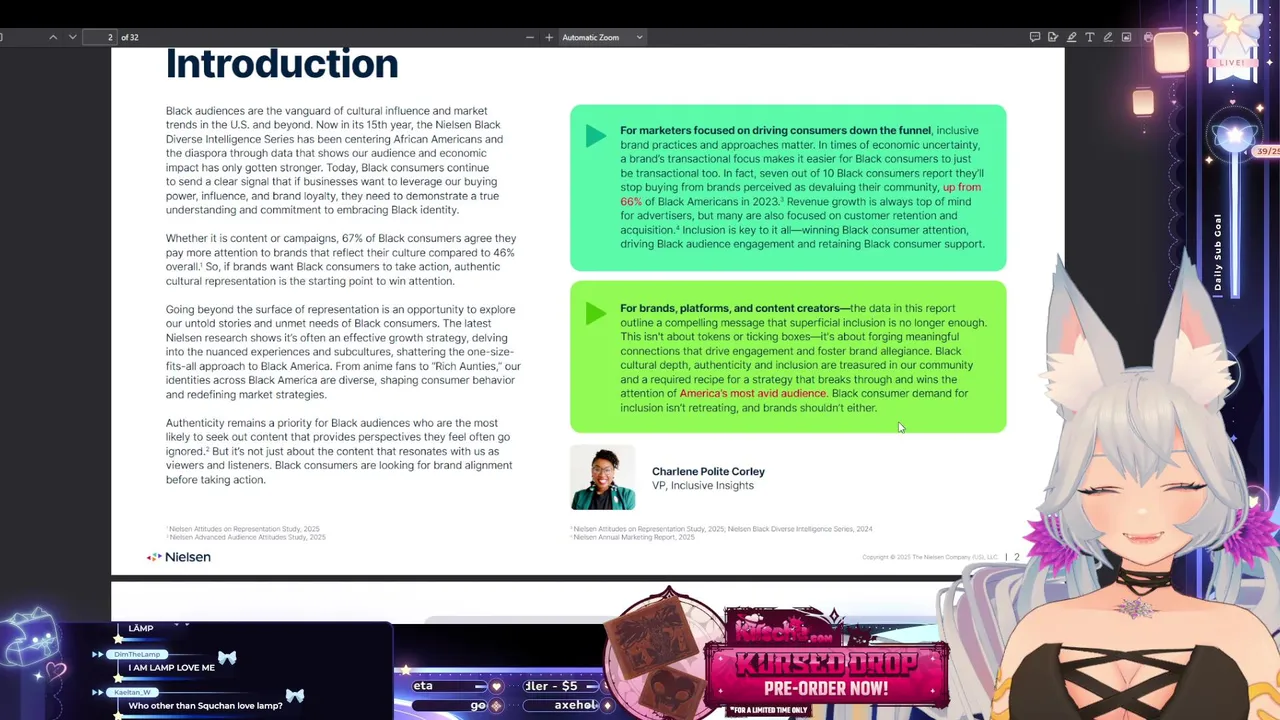Screen dimensions: 1280x720
Task: Select the add text tool
Action: (x=1090, y=37)
